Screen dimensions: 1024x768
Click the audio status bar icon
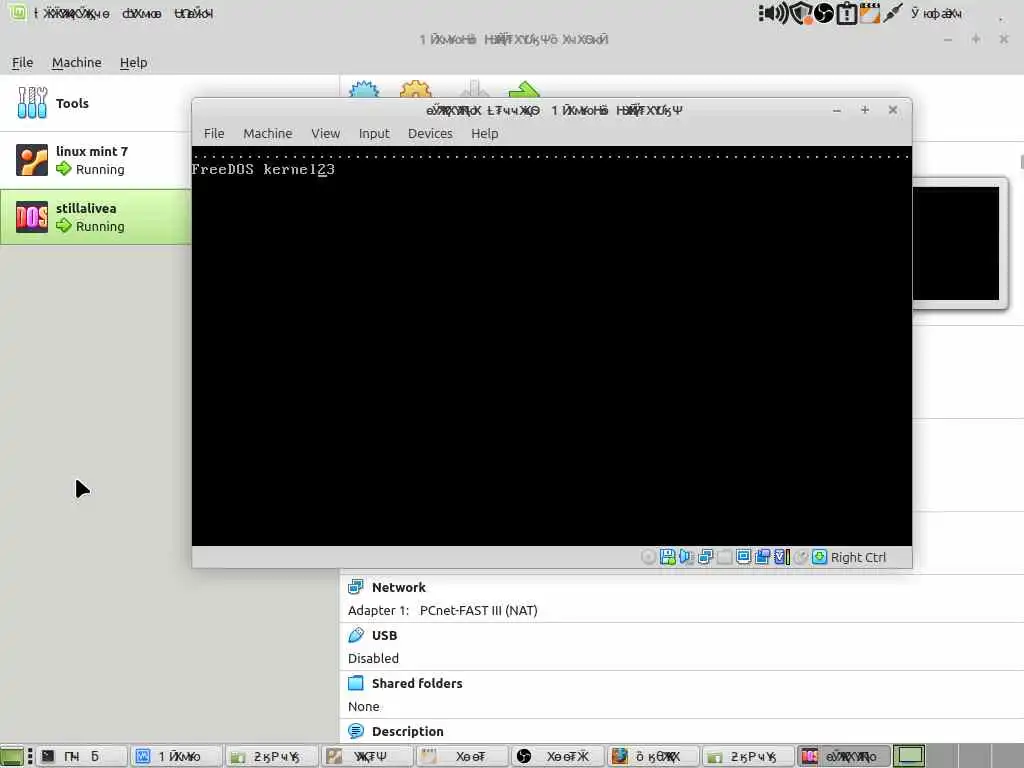pyautogui.click(x=686, y=557)
